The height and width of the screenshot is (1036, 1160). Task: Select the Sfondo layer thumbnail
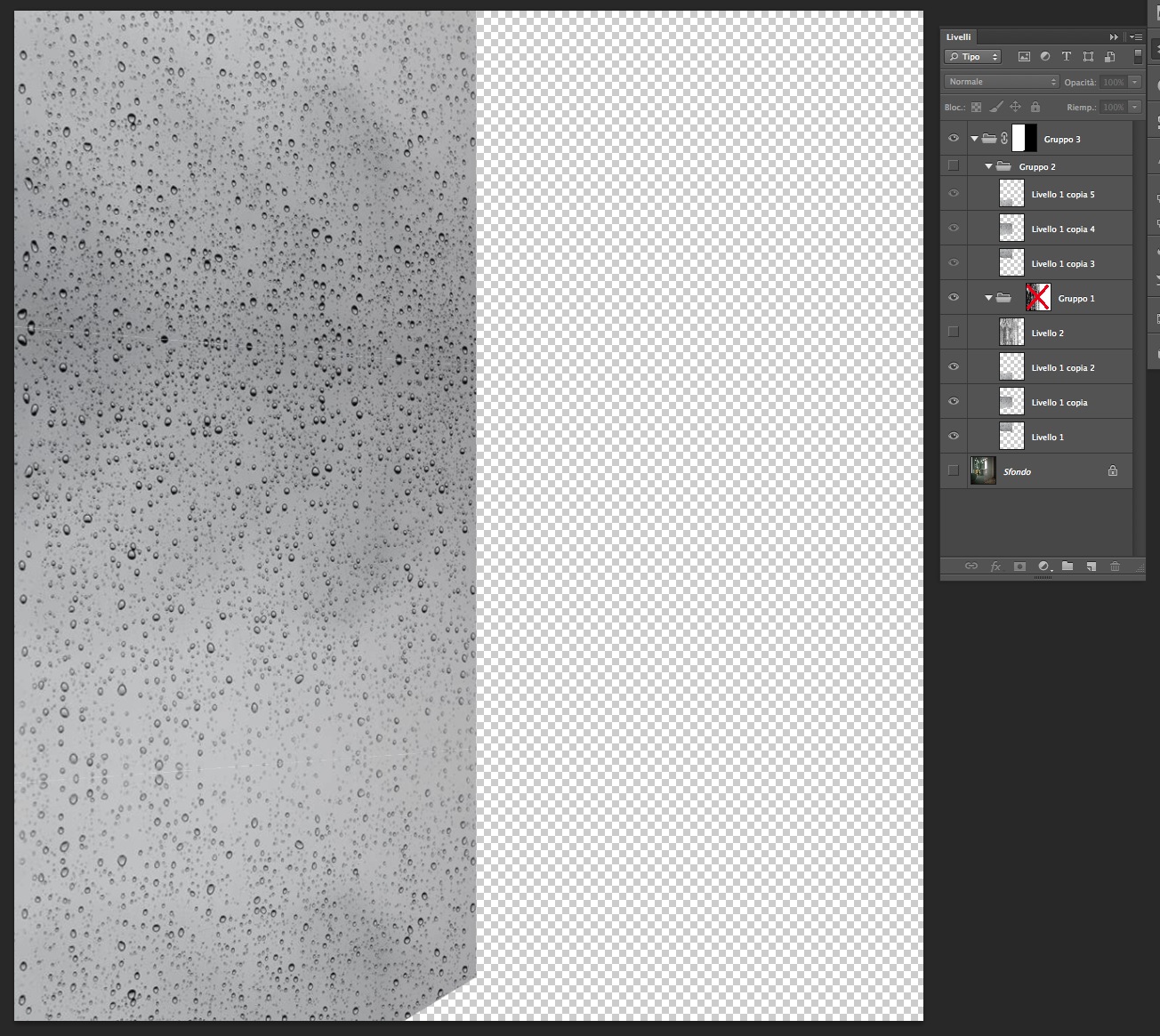click(983, 471)
